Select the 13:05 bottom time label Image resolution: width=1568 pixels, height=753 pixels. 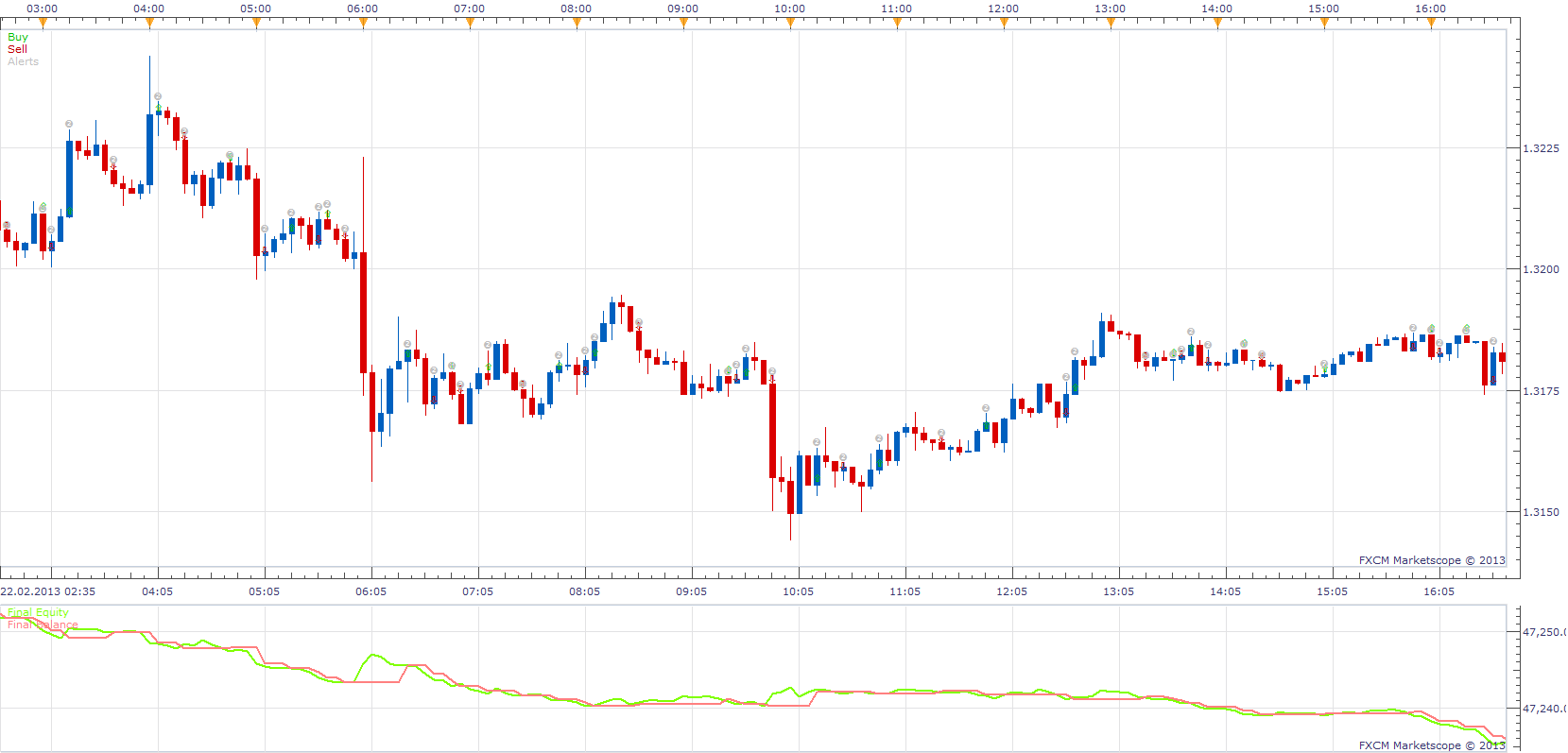point(1119,591)
